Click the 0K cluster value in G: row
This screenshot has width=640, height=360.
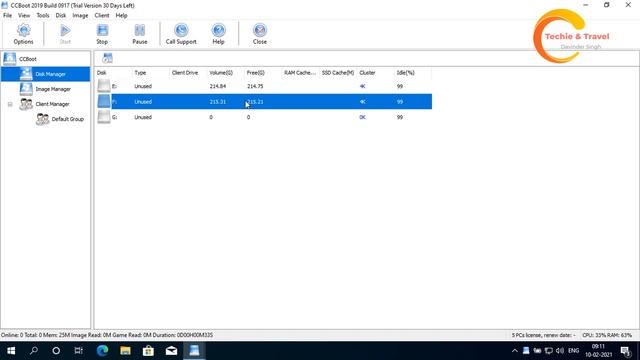(362, 117)
